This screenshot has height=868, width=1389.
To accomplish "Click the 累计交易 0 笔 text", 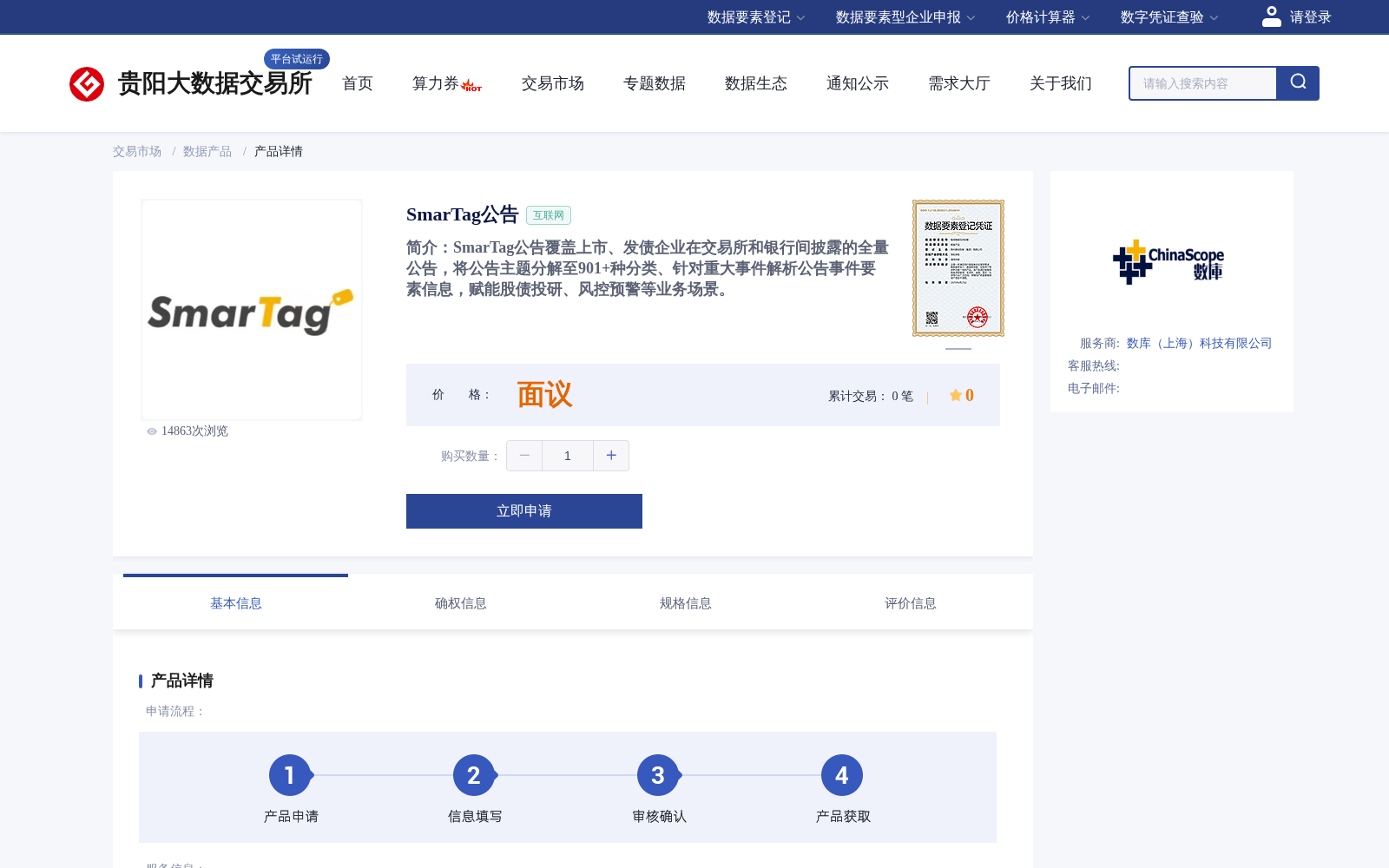I will (x=871, y=396).
